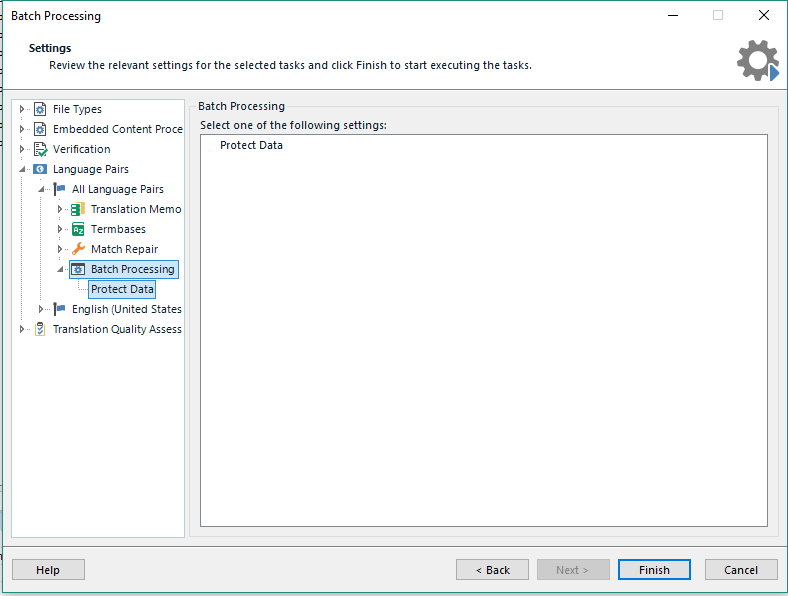Screen dimensions: 788x596
Task: Select Protect Data in the tree
Action: click(122, 289)
